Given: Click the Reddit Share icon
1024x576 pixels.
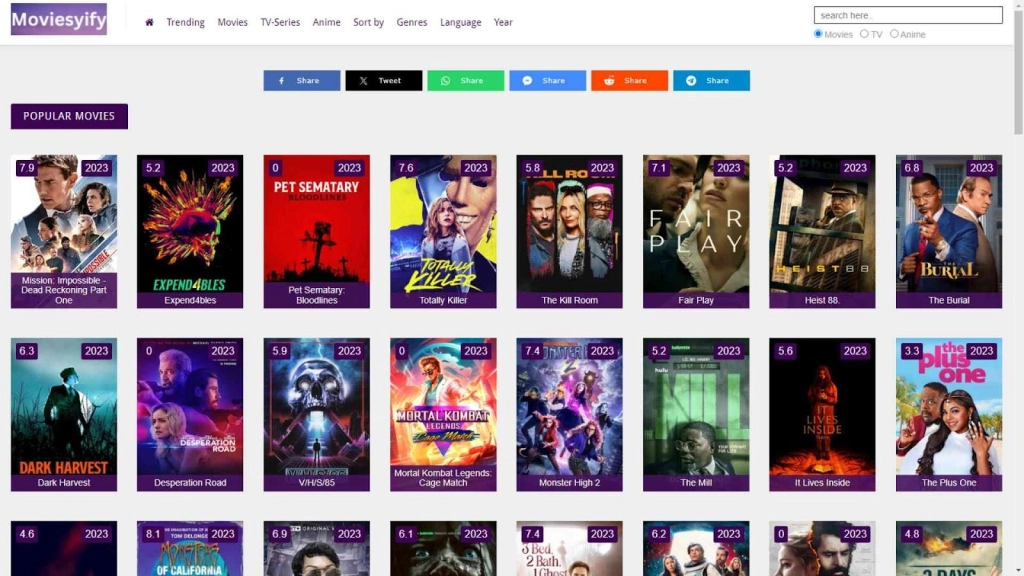Looking at the screenshot, I should [608, 80].
